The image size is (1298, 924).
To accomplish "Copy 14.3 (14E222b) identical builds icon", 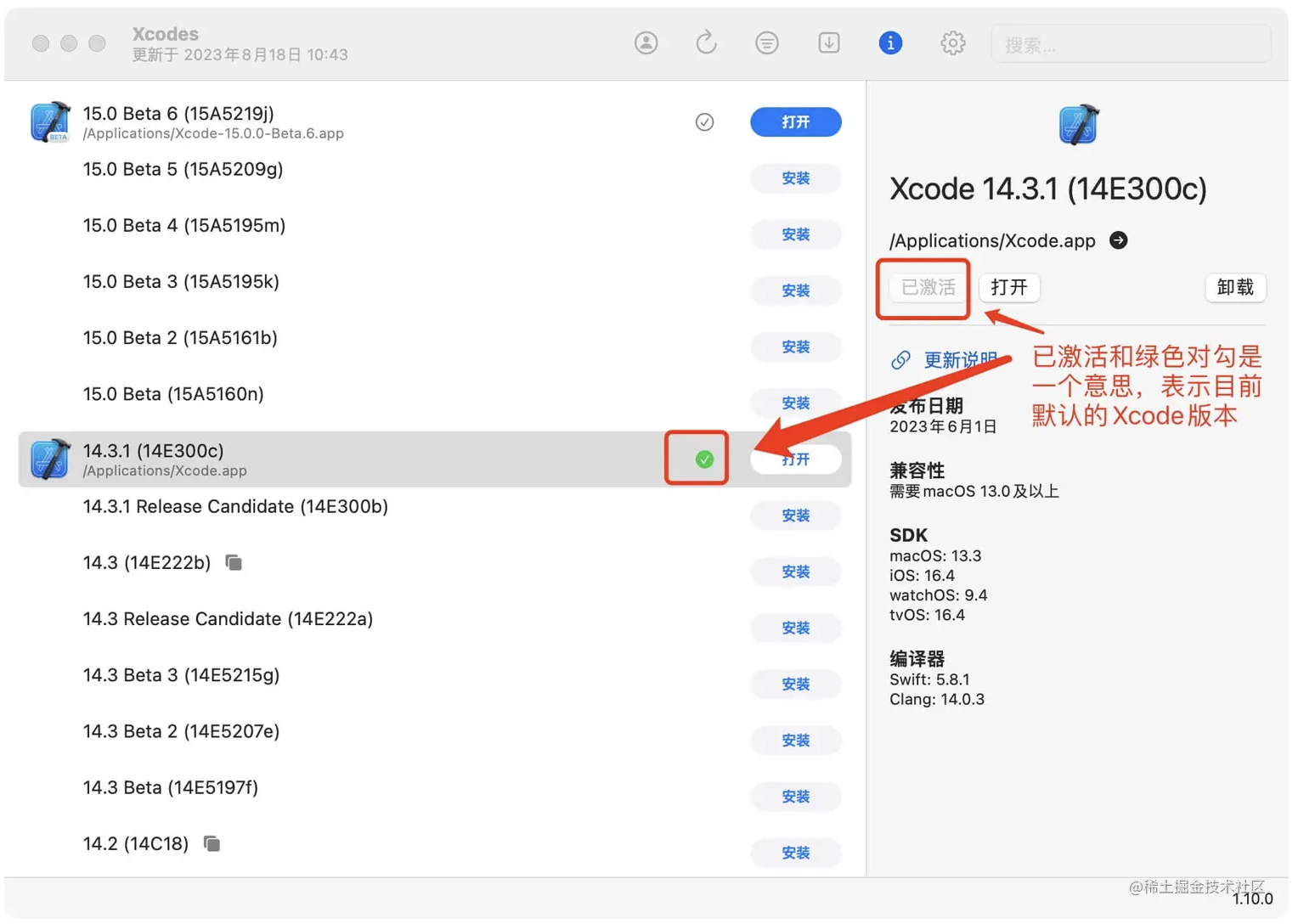I will (x=234, y=562).
